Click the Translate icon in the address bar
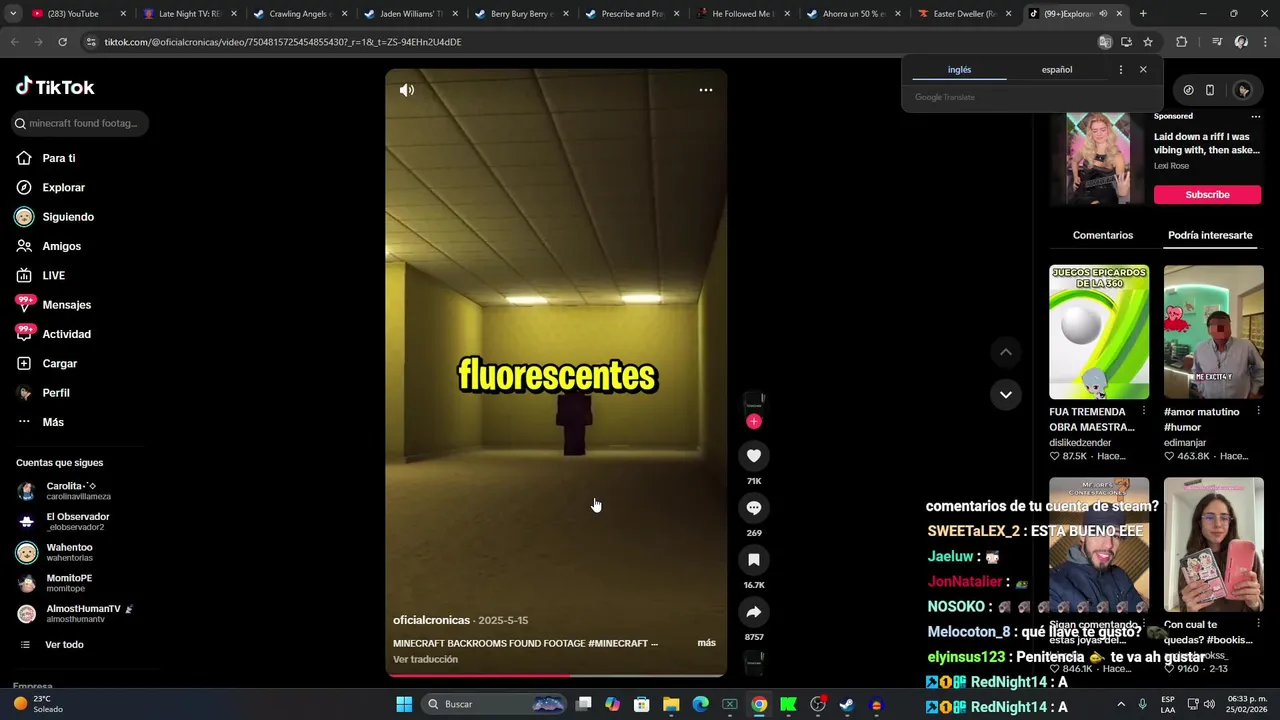 tap(1105, 42)
